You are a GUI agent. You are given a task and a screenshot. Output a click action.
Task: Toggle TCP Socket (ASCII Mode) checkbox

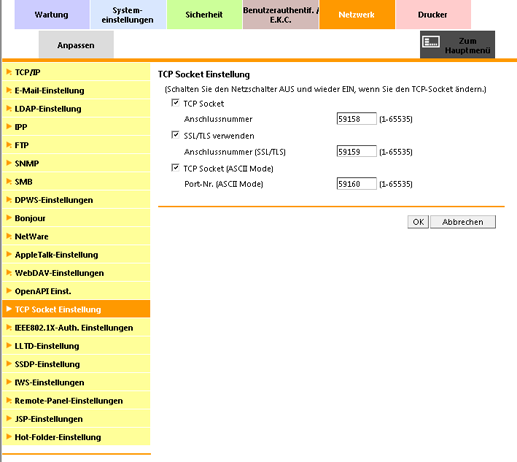[175, 168]
